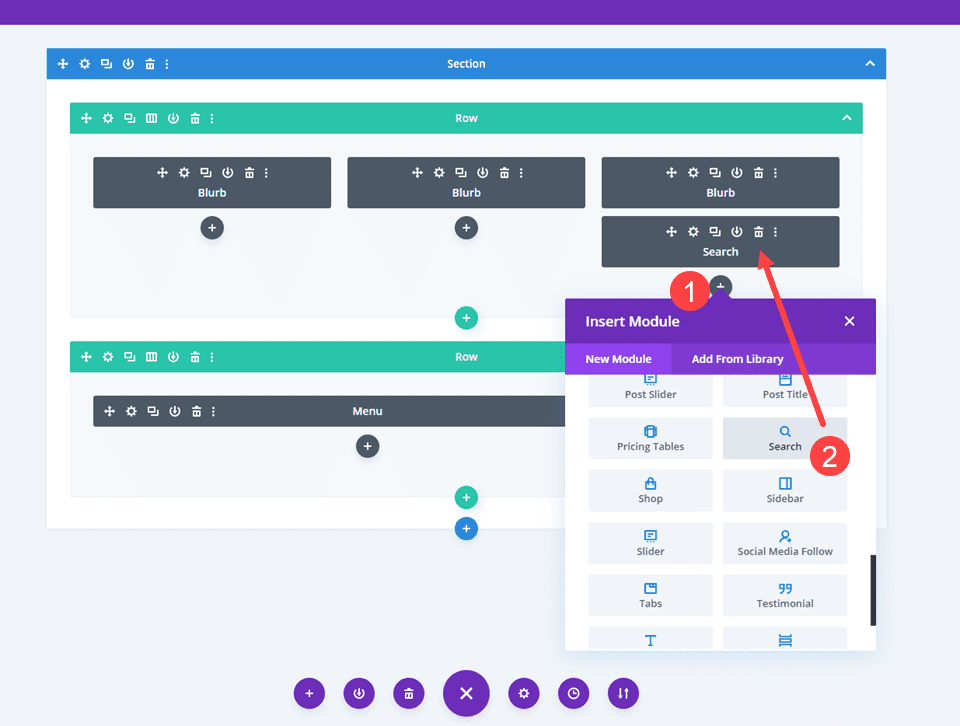Insert the Testimonial module

[x=785, y=595]
